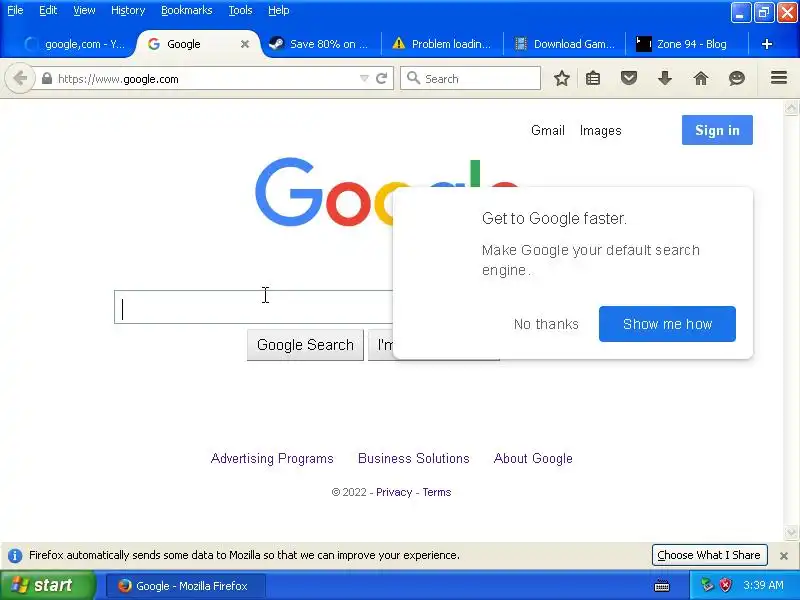Click the Google search text box

pos(254,307)
